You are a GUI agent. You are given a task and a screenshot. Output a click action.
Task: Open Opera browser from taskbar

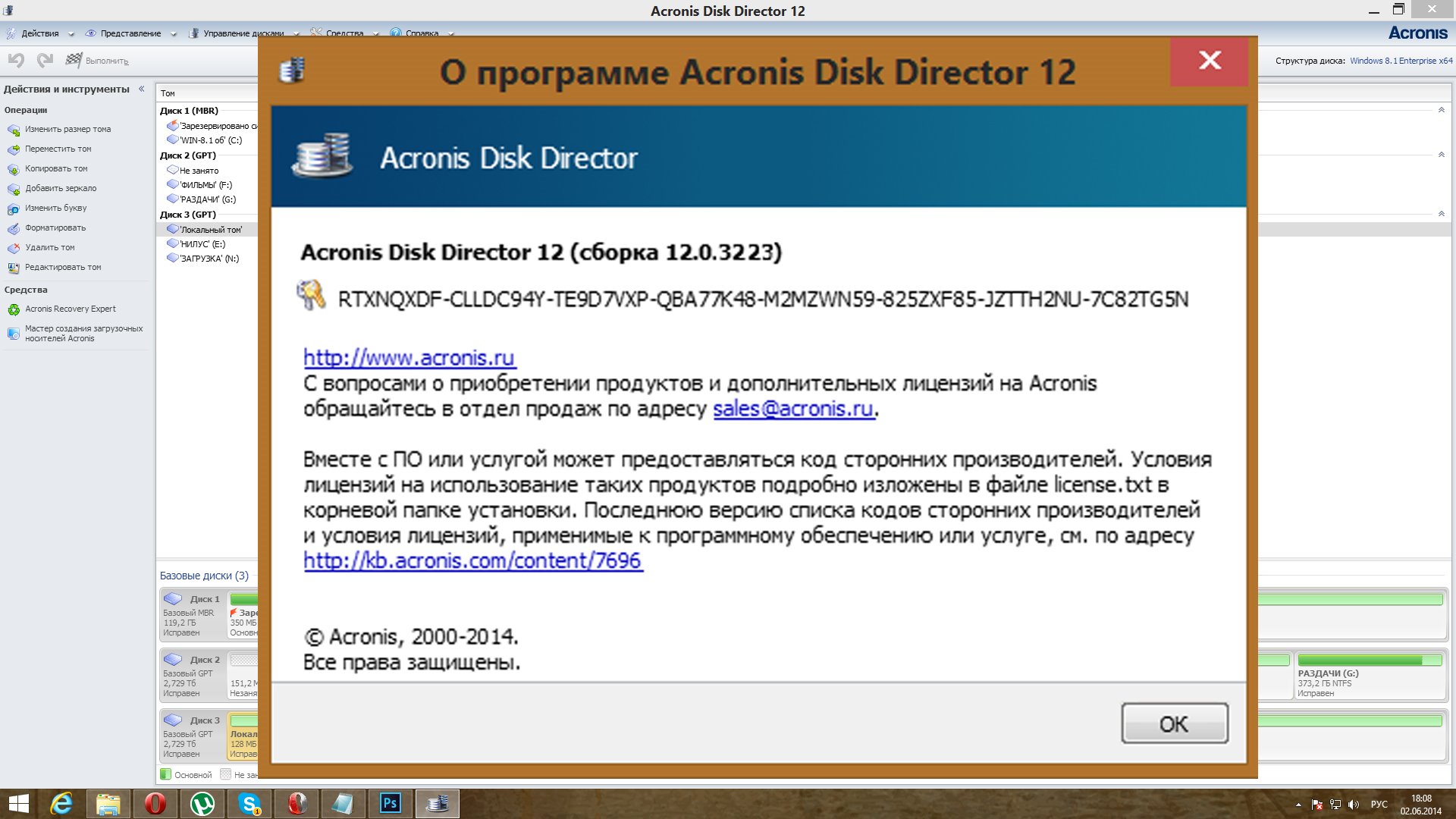155,803
